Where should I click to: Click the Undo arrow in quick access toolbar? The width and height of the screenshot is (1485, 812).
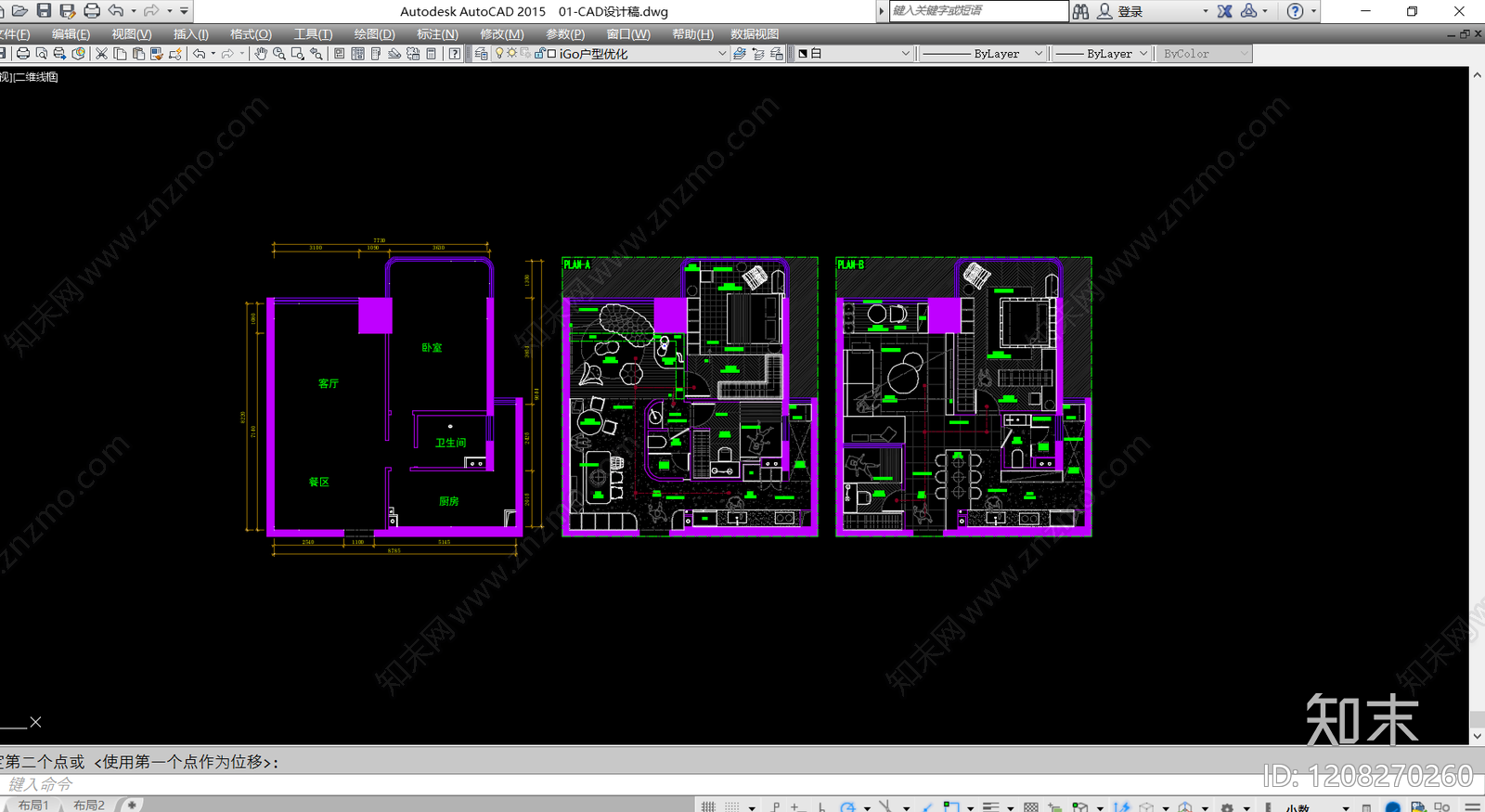click(116, 10)
